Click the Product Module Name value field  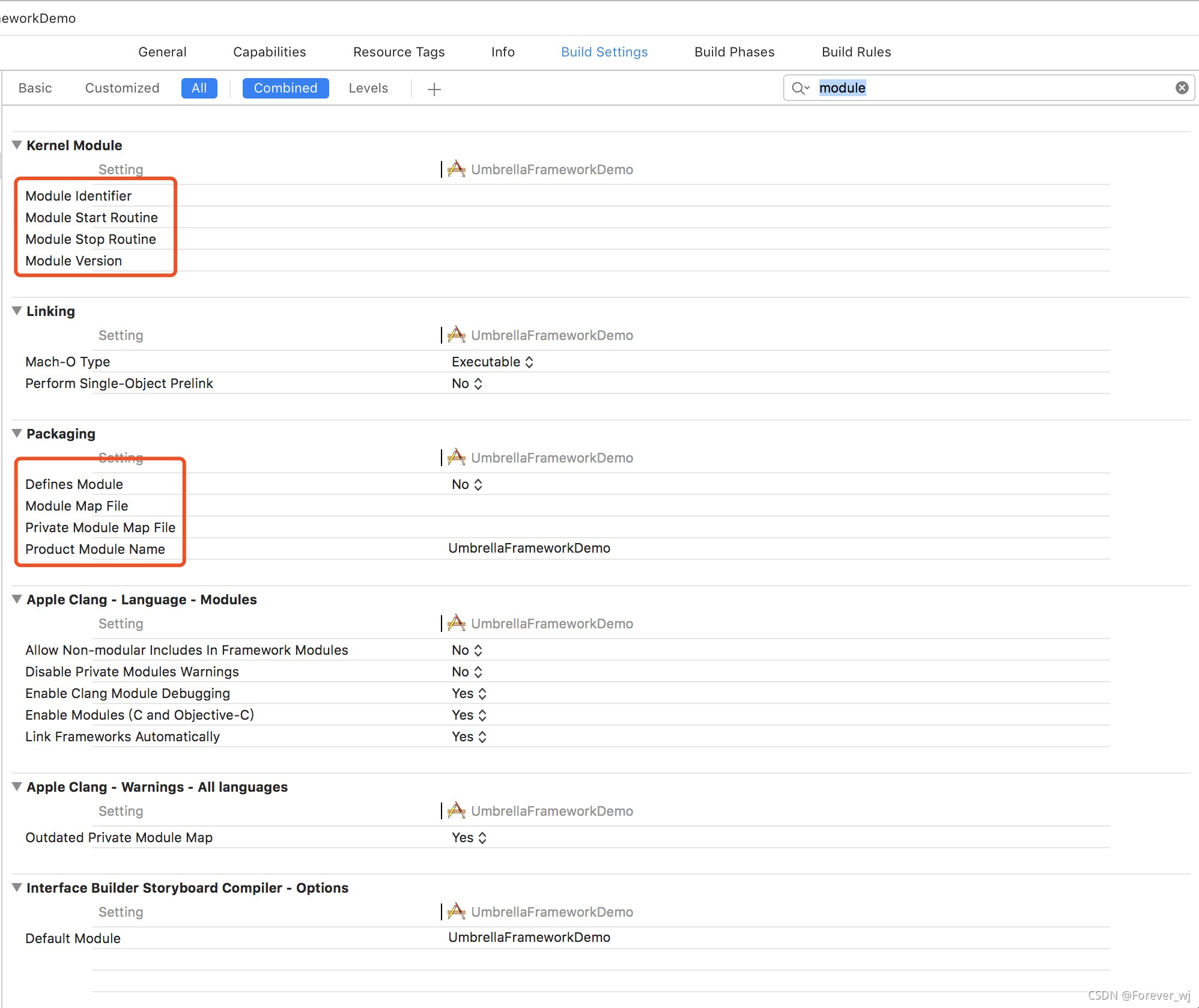(529, 548)
